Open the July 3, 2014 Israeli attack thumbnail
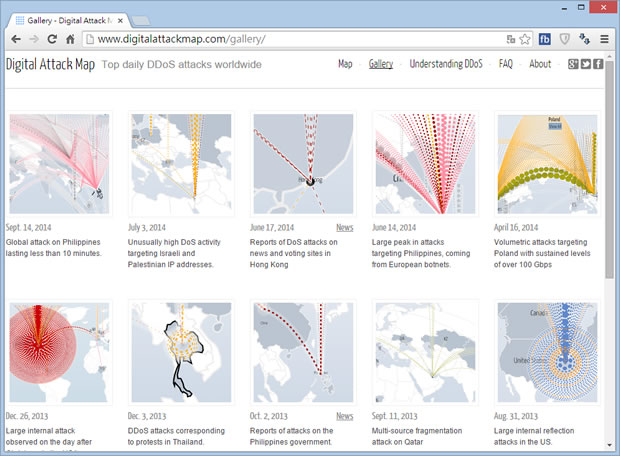620x456 pixels. pyautogui.click(x=181, y=164)
